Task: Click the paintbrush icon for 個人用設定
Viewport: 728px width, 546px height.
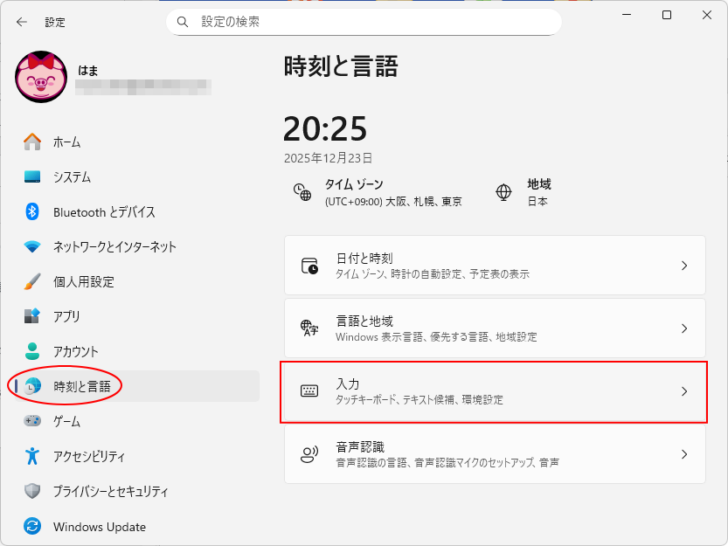Action: 32,281
